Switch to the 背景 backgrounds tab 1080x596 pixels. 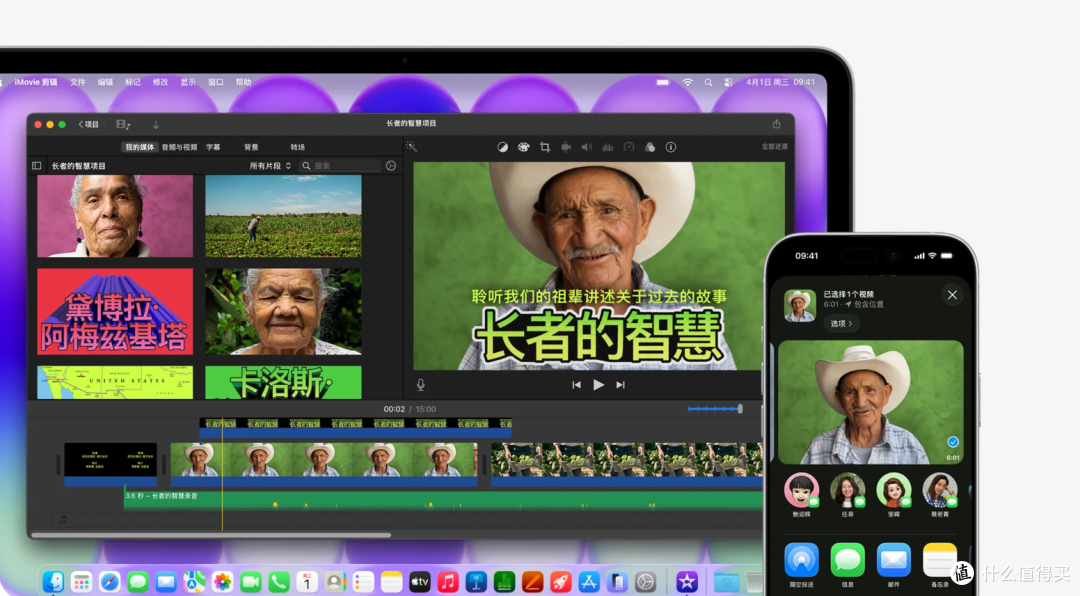251,147
